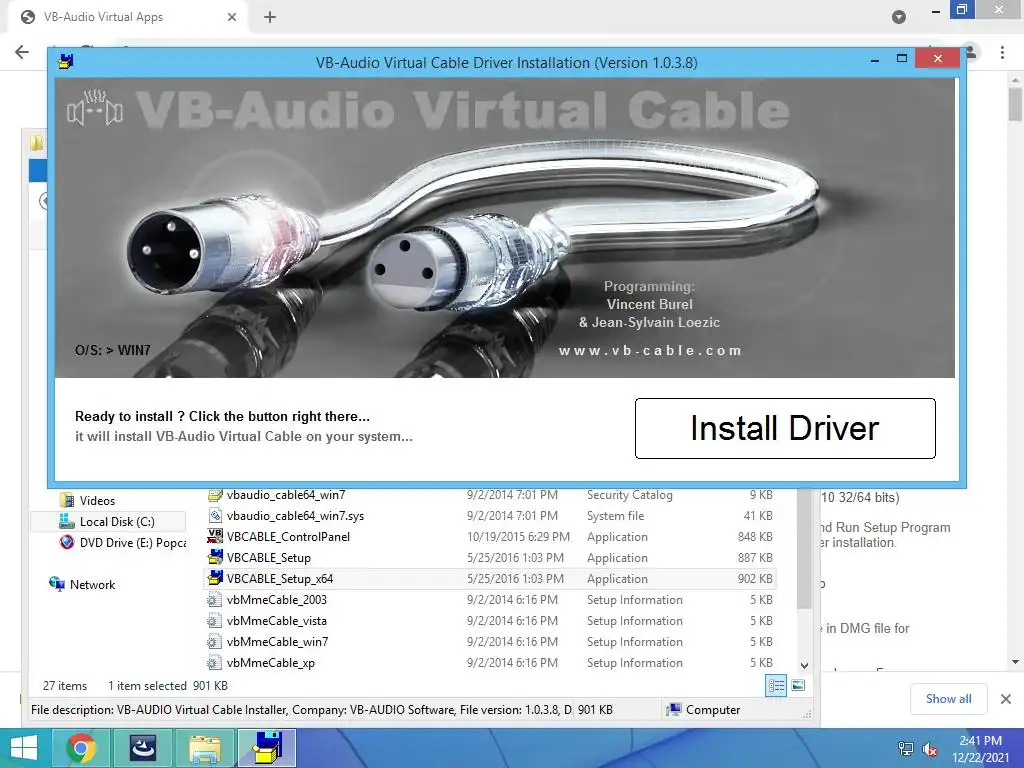This screenshot has height=768, width=1024.
Task: Maximize the VB-Audio installer window
Action: [902, 59]
